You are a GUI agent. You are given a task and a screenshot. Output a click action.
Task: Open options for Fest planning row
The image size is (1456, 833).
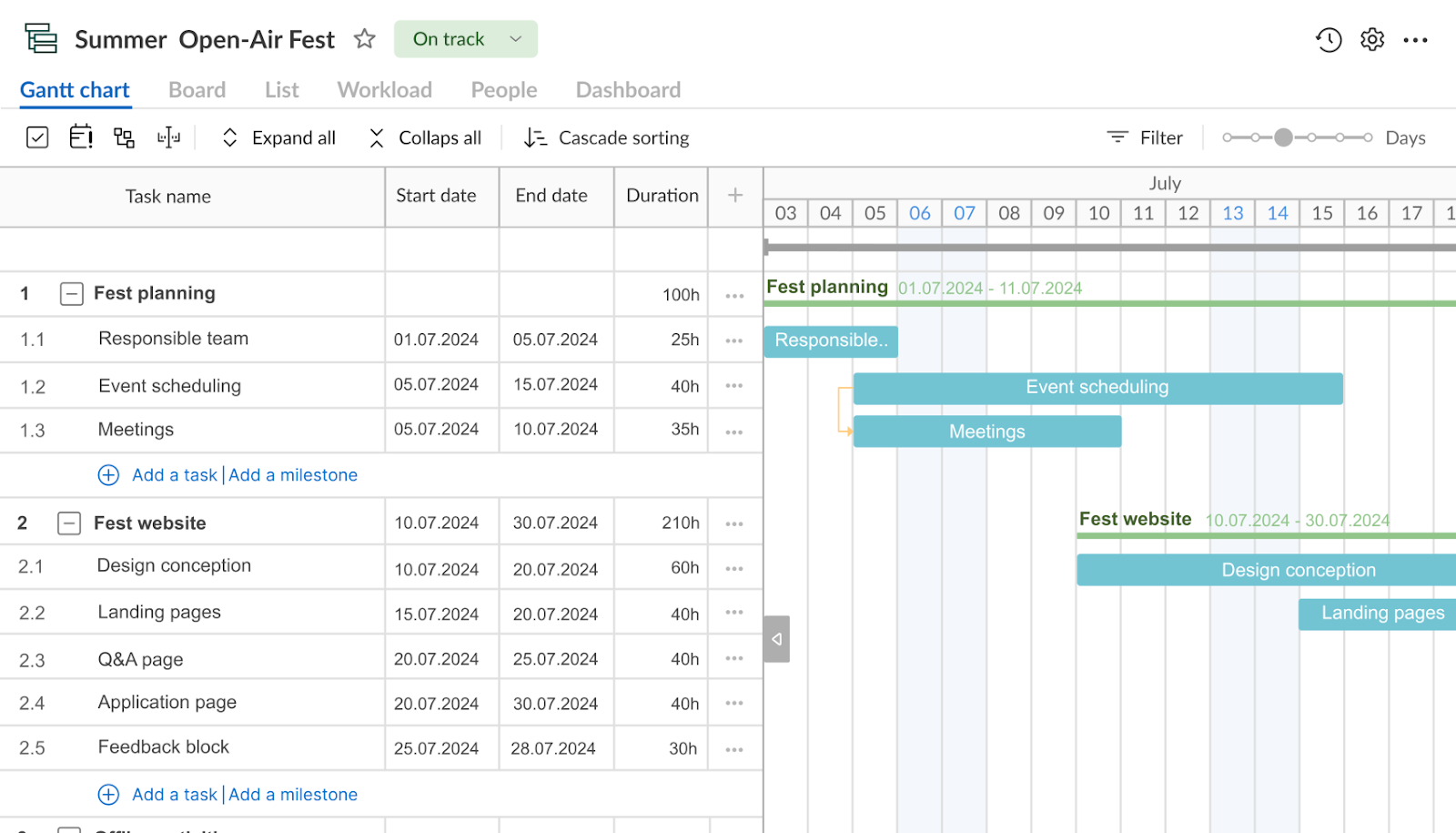[x=734, y=296]
